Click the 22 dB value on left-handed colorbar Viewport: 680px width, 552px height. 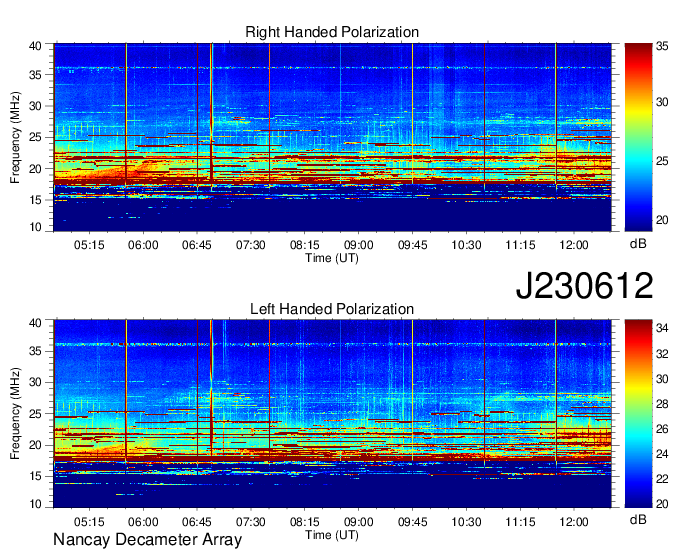pyautogui.click(x=662, y=479)
